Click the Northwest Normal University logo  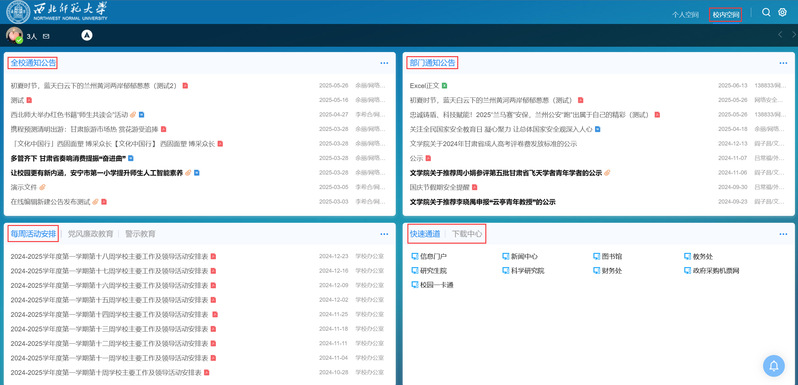tap(58, 12)
